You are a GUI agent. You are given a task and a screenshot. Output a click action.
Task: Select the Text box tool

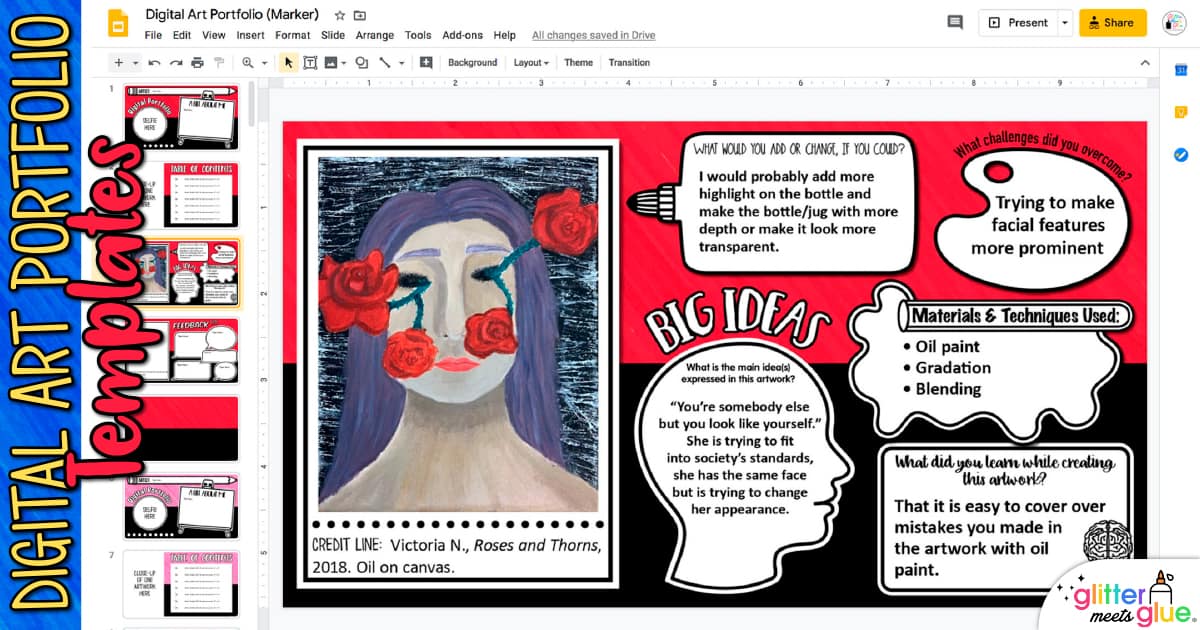click(311, 62)
